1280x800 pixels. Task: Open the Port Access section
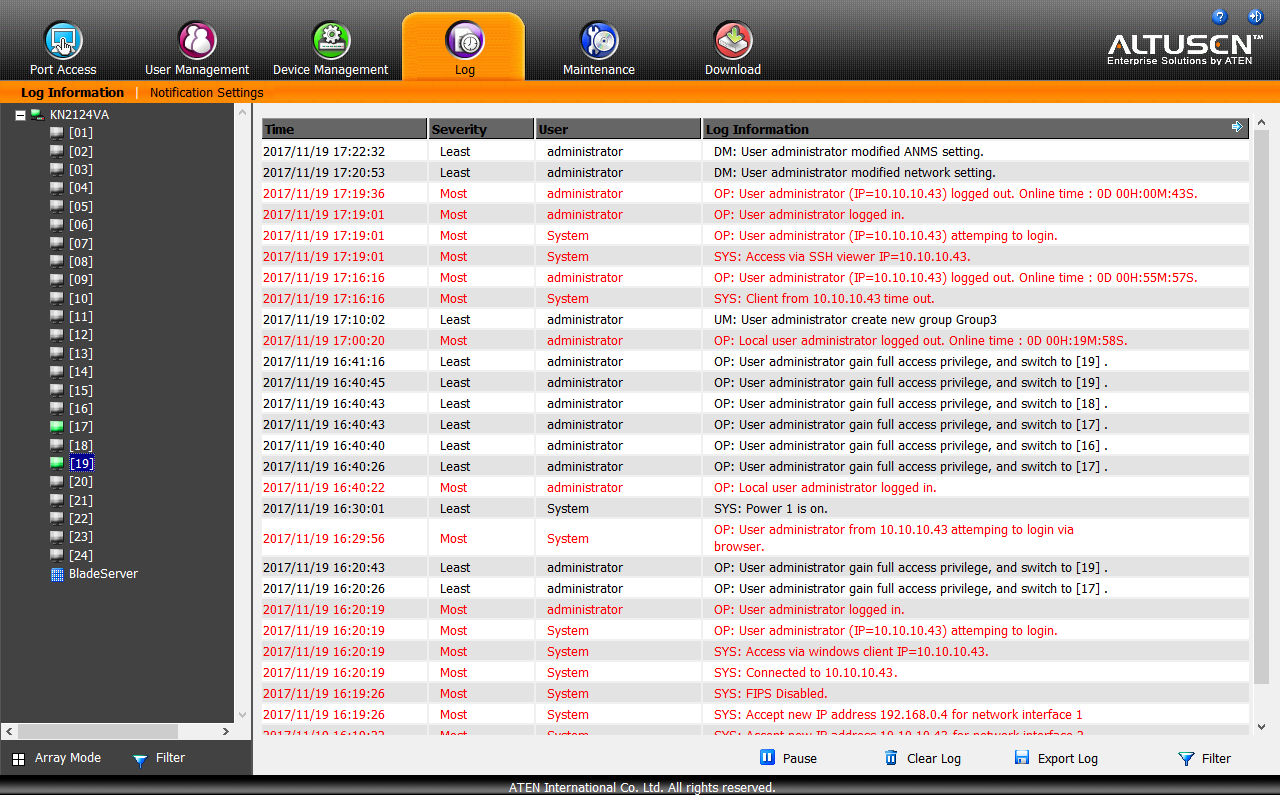63,49
